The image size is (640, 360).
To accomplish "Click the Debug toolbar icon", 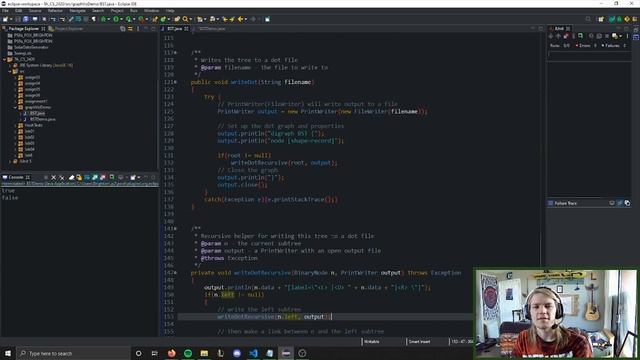I will pyautogui.click(x=103, y=19).
